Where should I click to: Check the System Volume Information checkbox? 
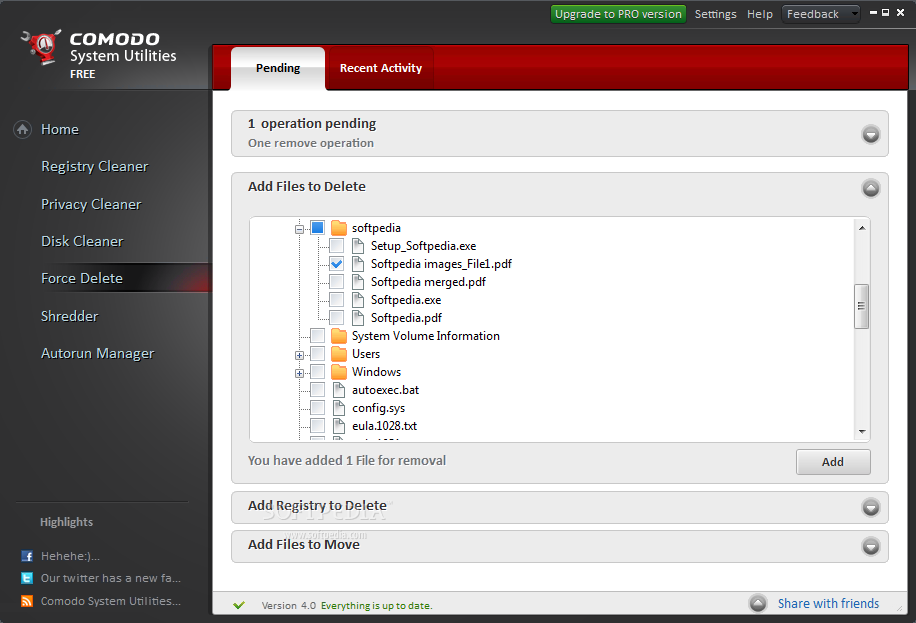(x=317, y=335)
